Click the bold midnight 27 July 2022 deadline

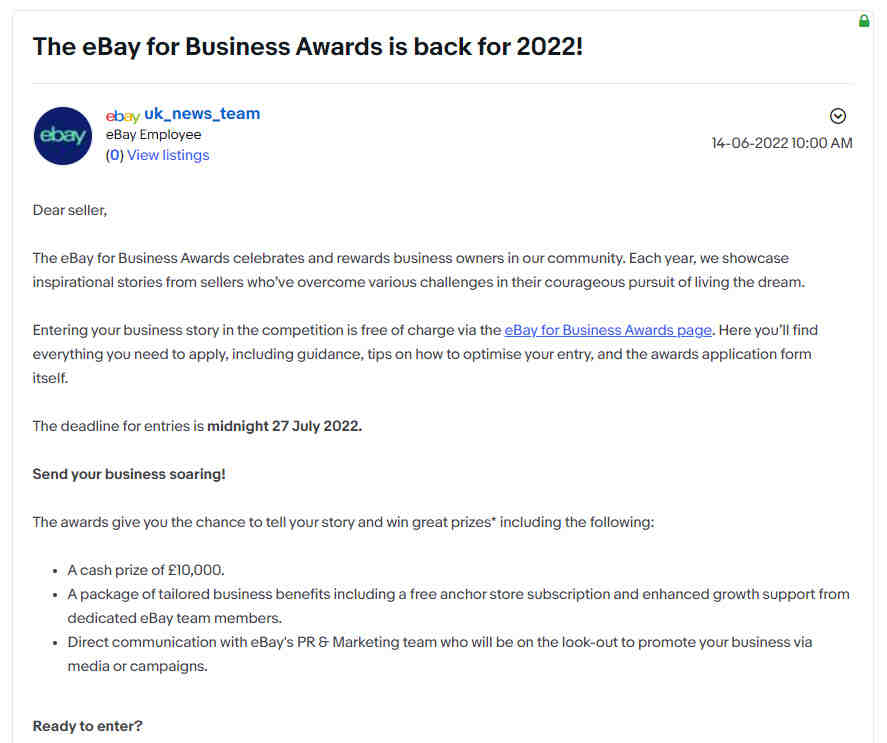click(285, 426)
